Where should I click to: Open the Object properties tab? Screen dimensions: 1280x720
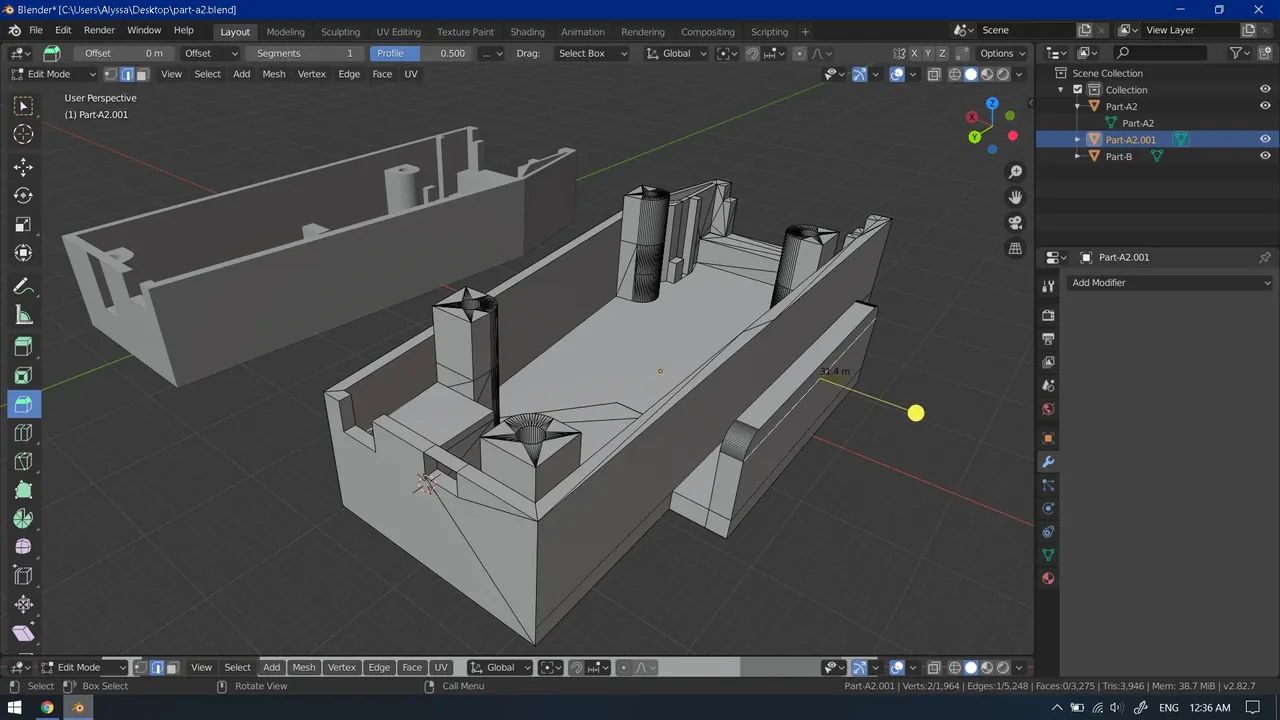[1048, 438]
